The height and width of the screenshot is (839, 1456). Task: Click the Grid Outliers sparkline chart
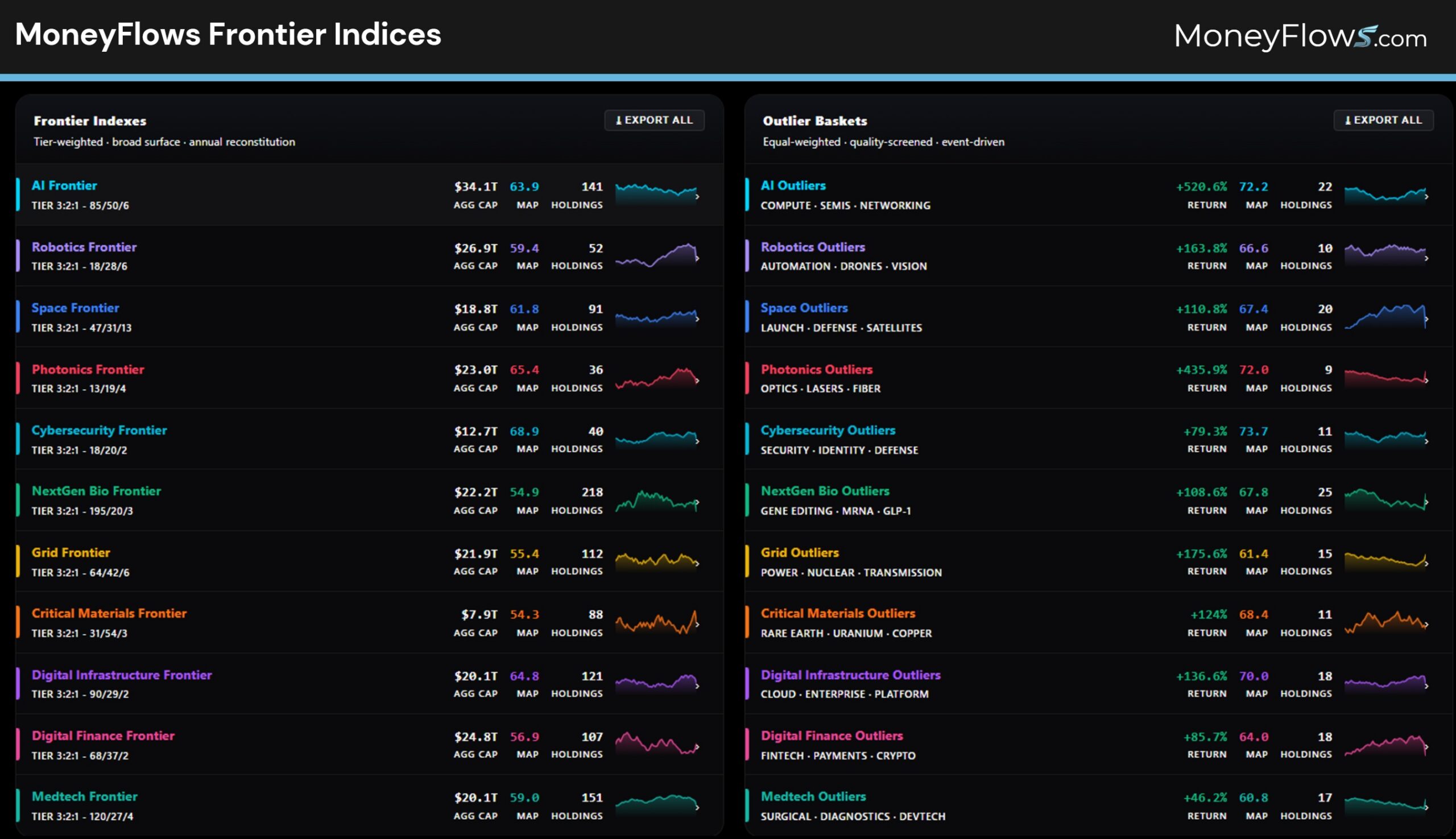[1386, 561]
